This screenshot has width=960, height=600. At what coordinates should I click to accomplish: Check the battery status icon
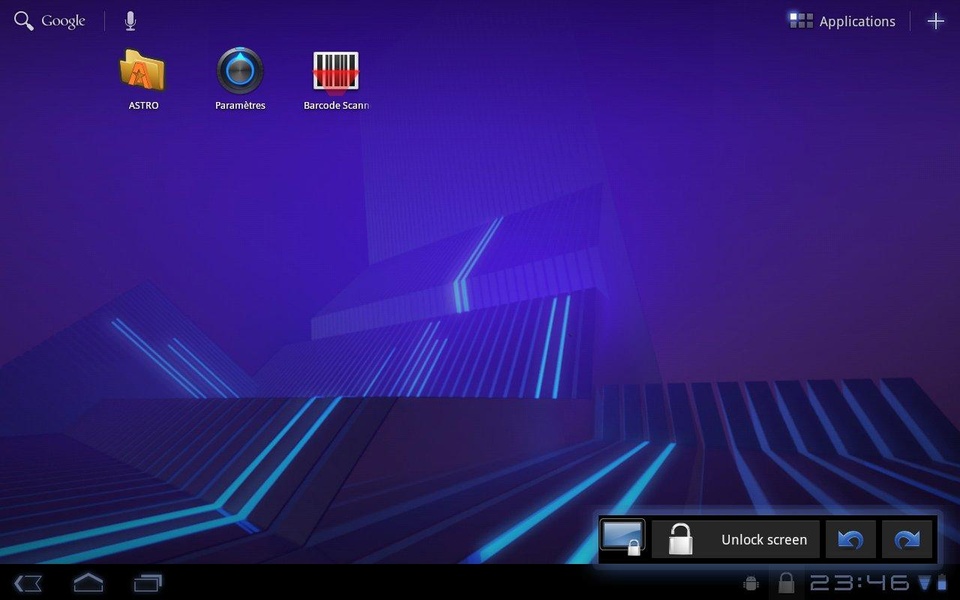[942, 583]
